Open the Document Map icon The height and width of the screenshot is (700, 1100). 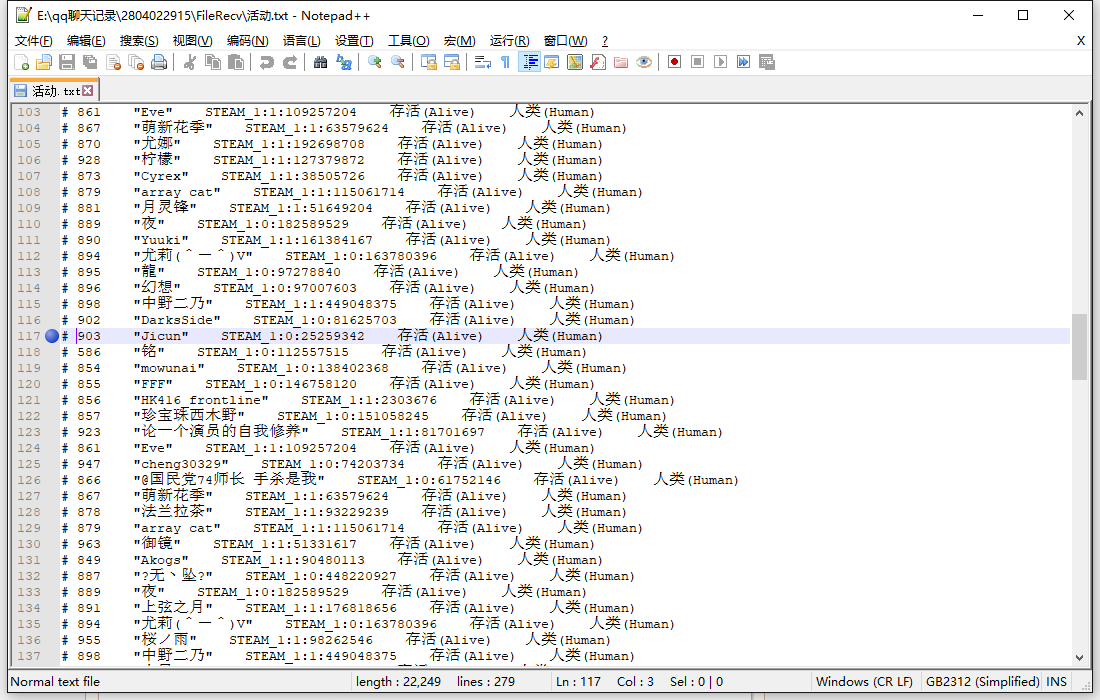coord(575,62)
